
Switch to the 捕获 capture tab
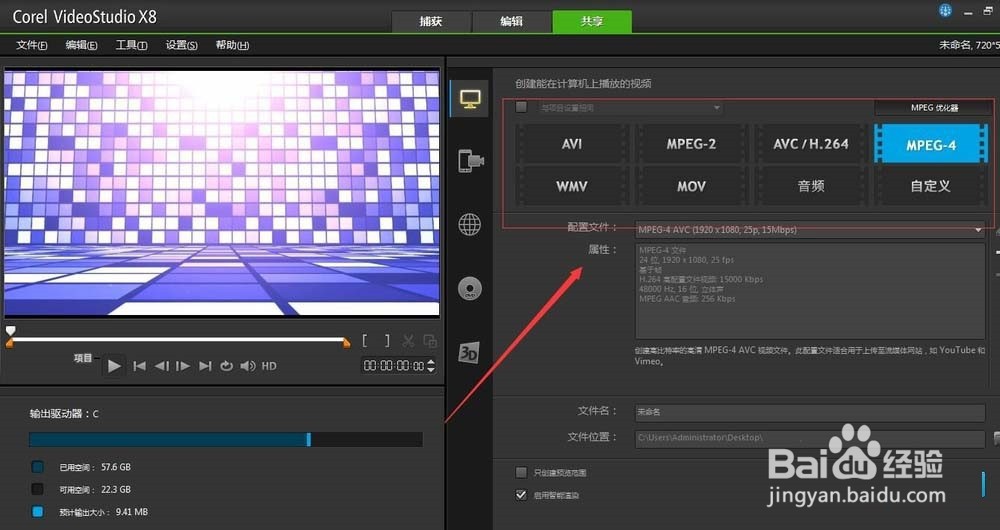[430, 21]
